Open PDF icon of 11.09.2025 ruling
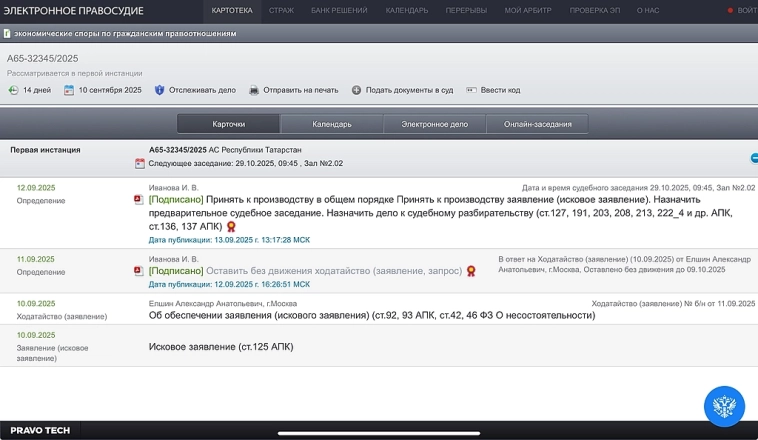 pyautogui.click(x=139, y=271)
